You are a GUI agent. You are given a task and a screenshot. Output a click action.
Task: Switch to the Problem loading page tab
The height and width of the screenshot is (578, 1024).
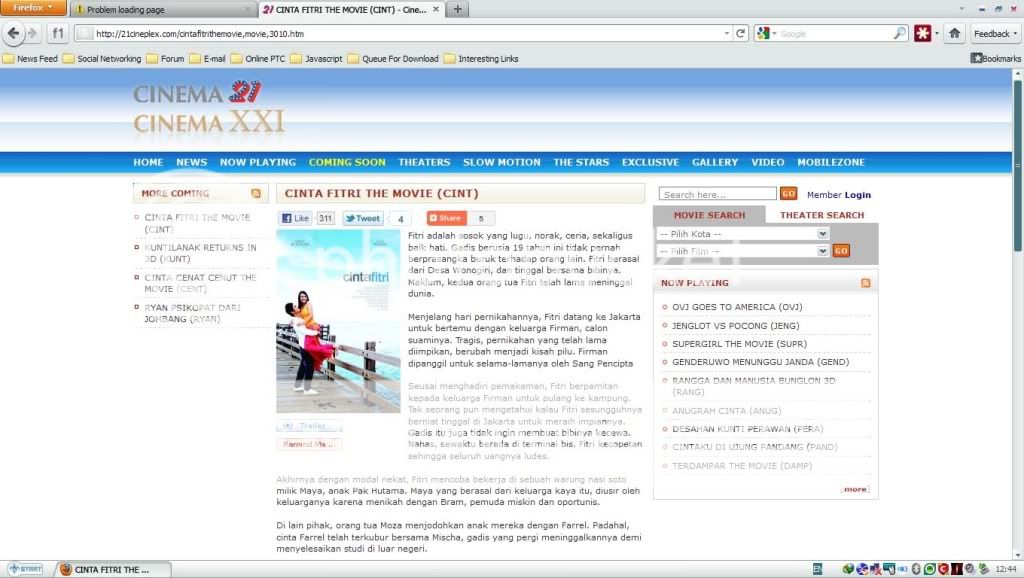coord(160,9)
